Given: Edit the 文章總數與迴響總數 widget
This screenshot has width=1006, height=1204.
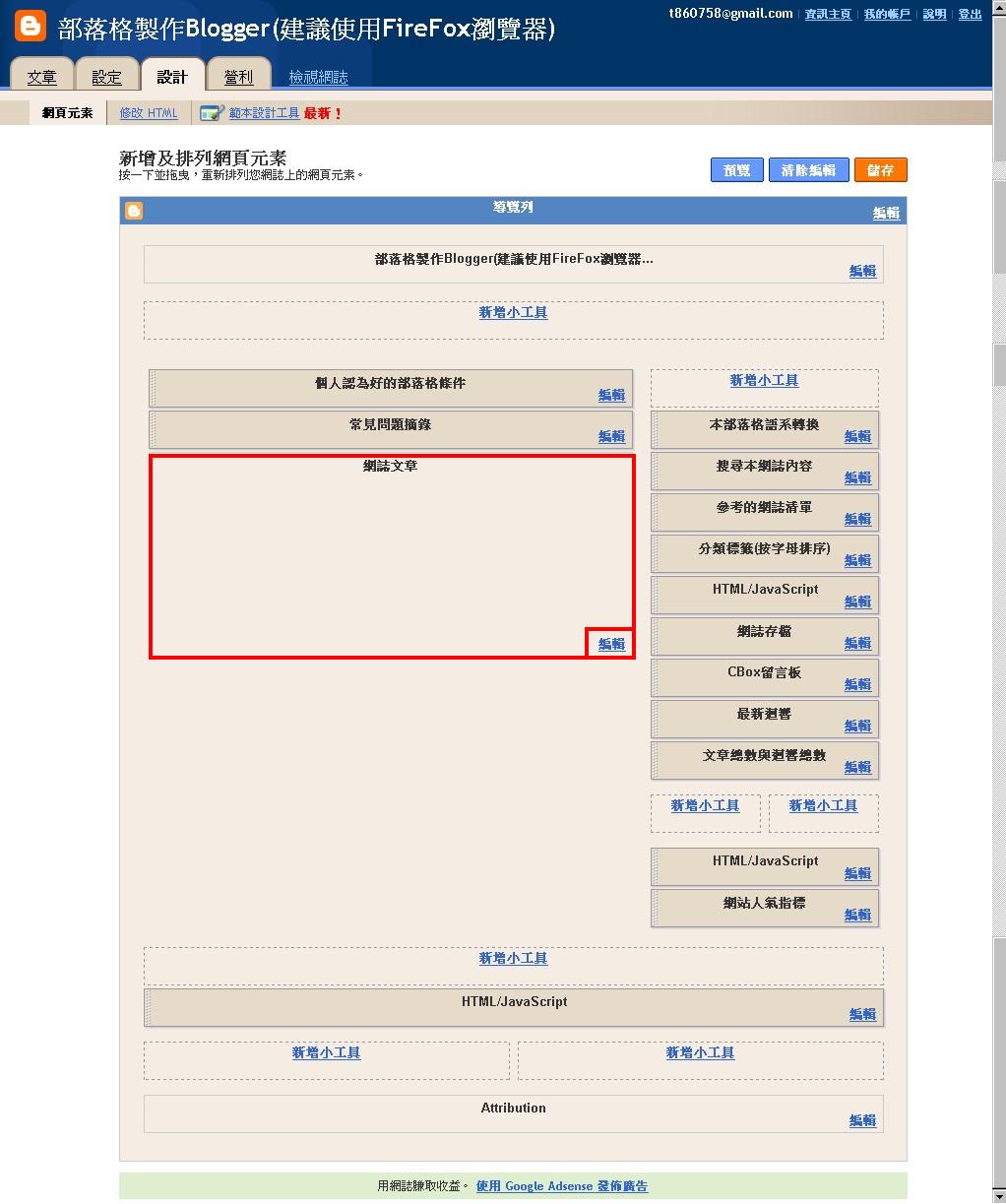Looking at the screenshot, I should (857, 767).
